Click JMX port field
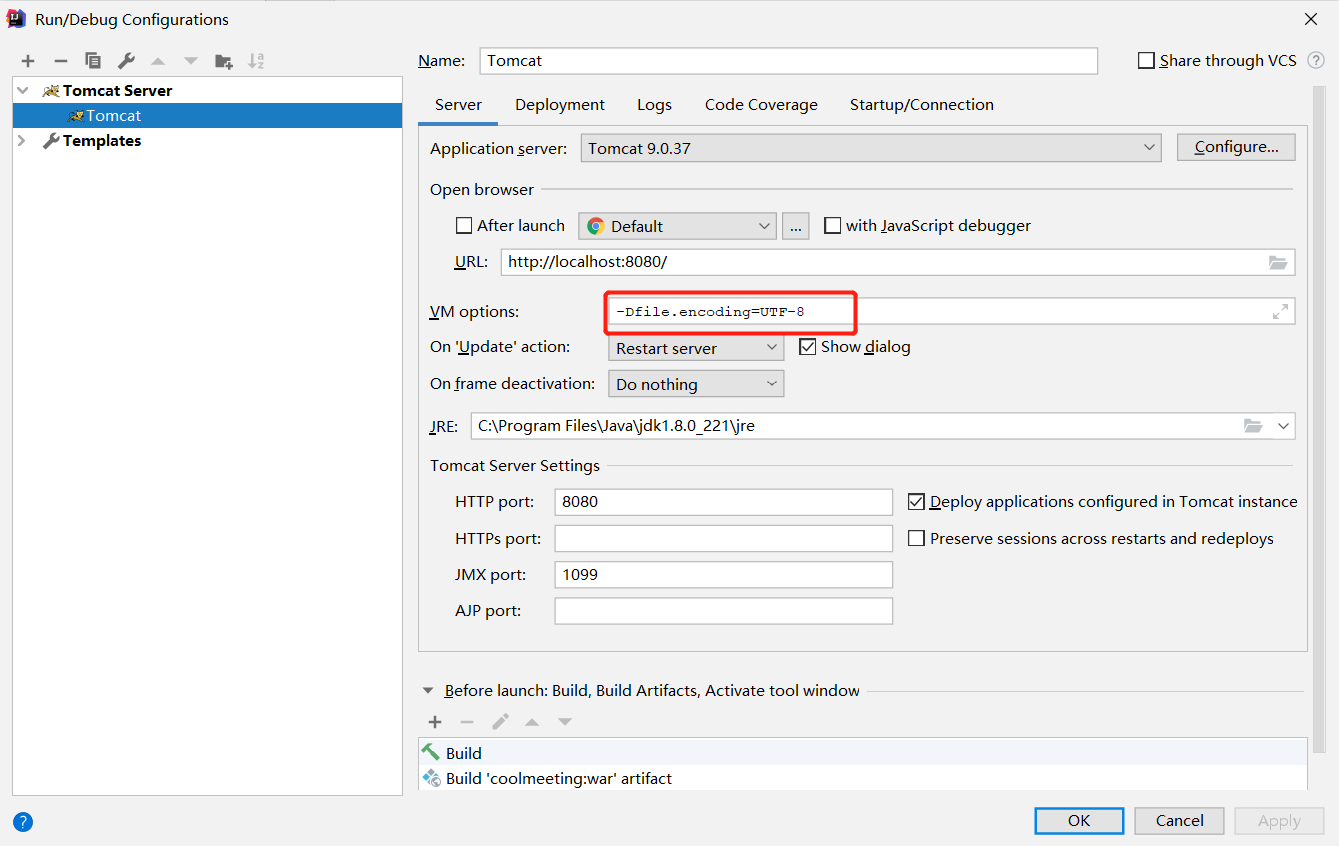Image resolution: width=1339 pixels, height=846 pixels. click(x=724, y=575)
